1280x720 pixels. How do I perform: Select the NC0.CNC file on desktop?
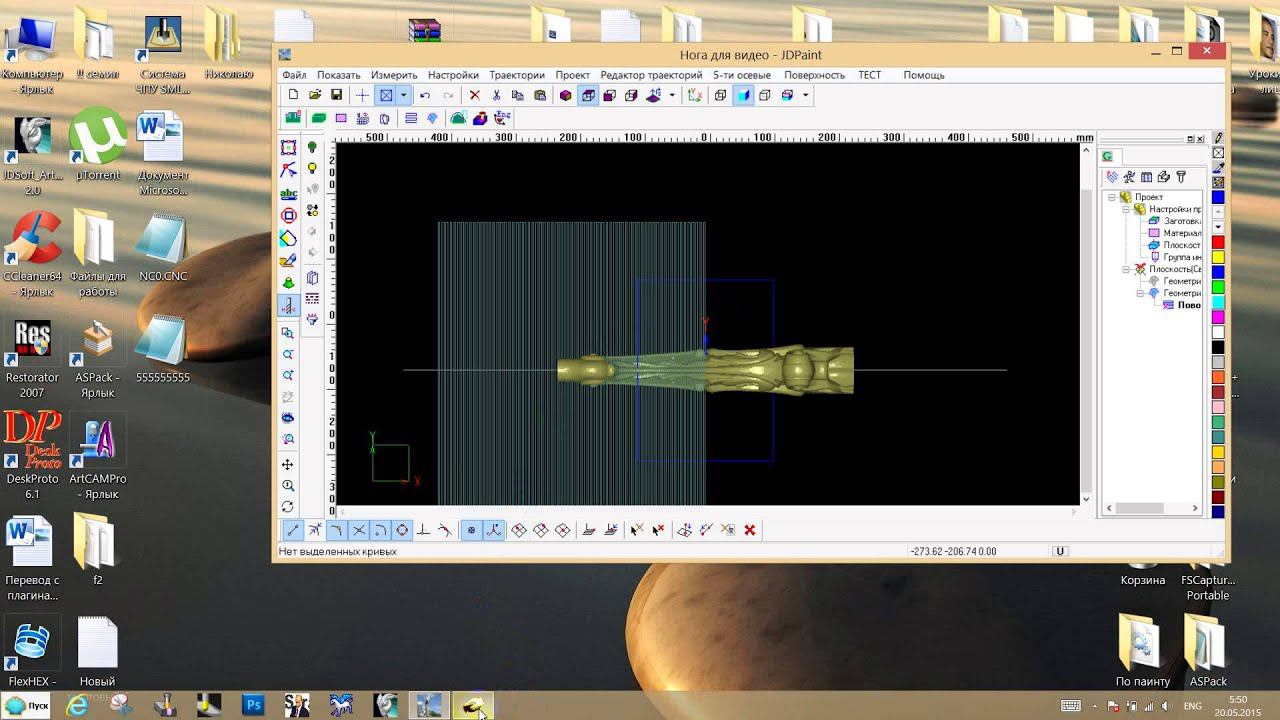163,247
